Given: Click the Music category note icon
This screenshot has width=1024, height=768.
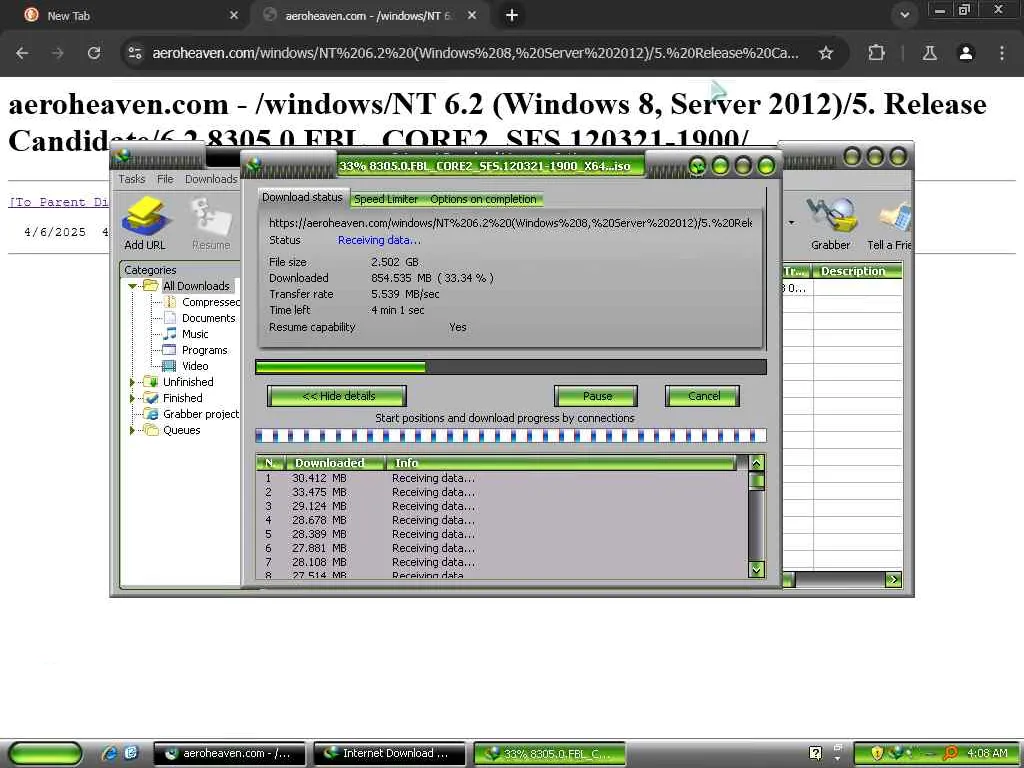Looking at the screenshot, I should (x=170, y=334).
